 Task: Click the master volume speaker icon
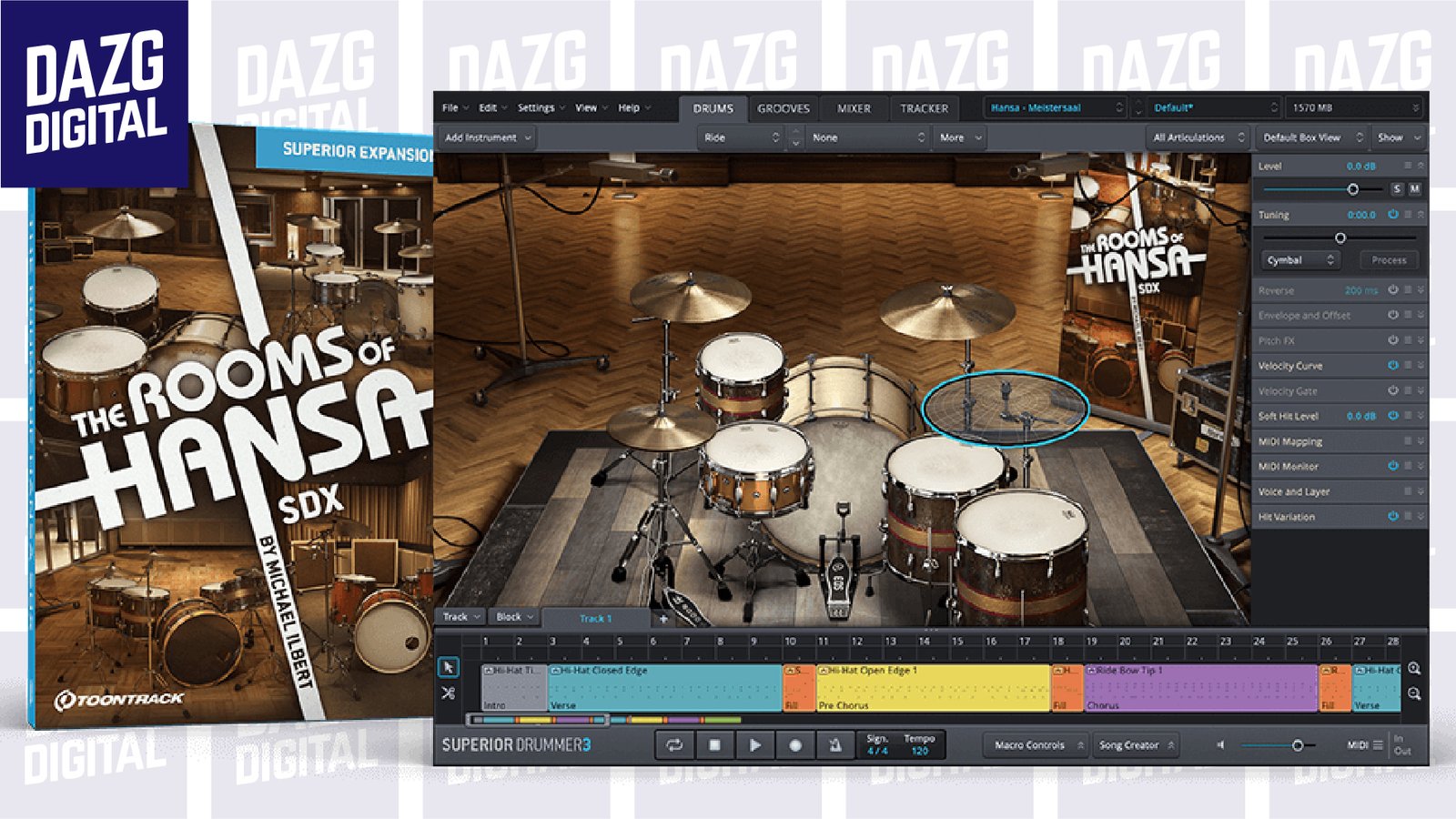[x=1220, y=745]
